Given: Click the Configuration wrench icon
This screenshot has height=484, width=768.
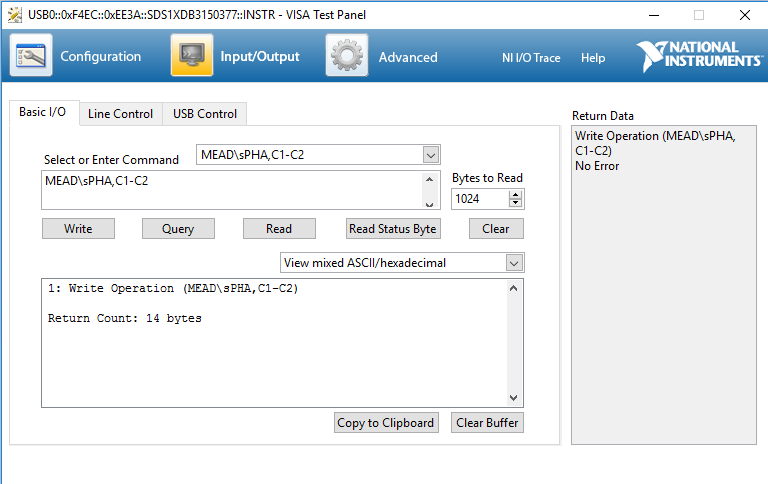Looking at the screenshot, I should pyautogui.click(x=31, y=56).
